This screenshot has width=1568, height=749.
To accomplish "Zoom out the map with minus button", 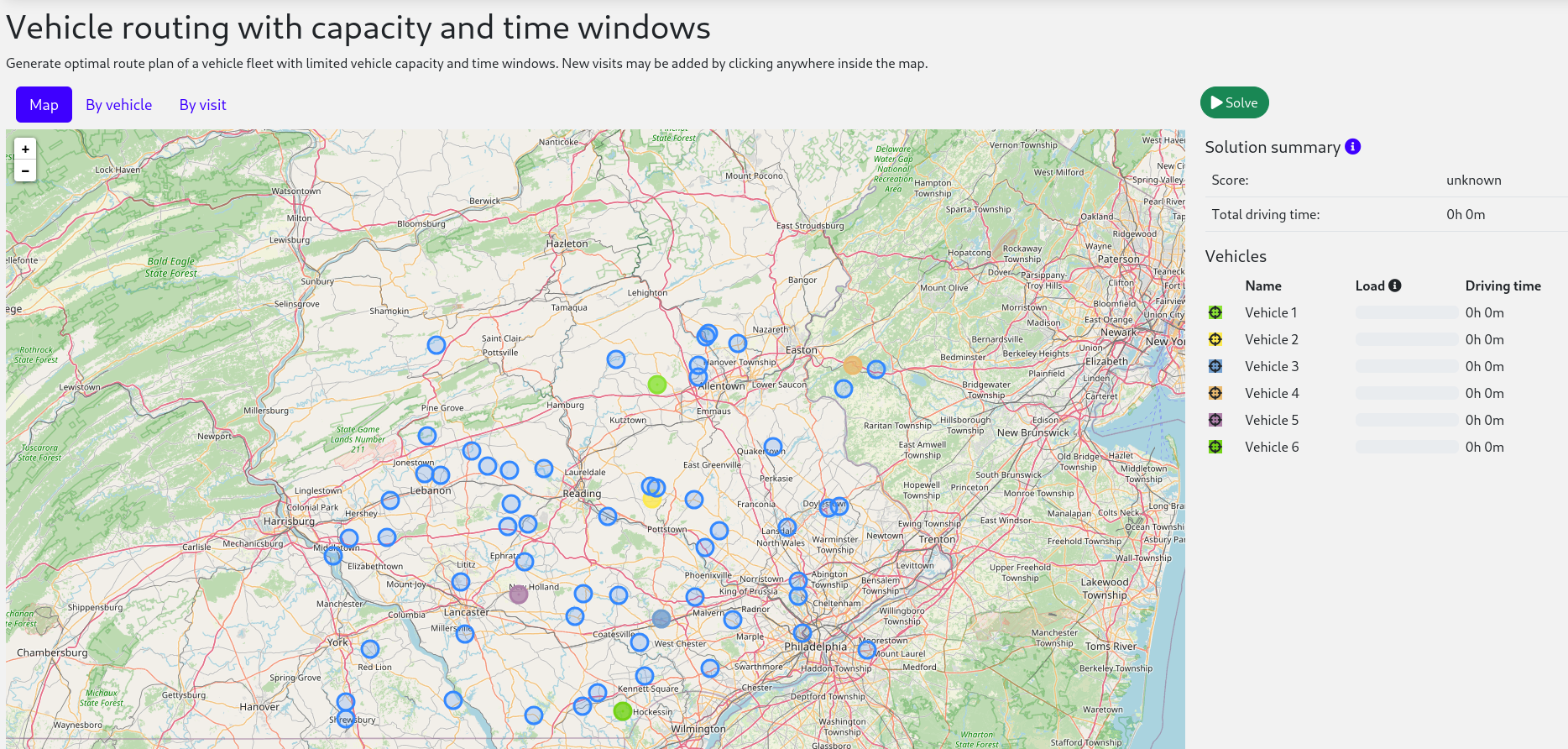I will [x=25, y=171].
